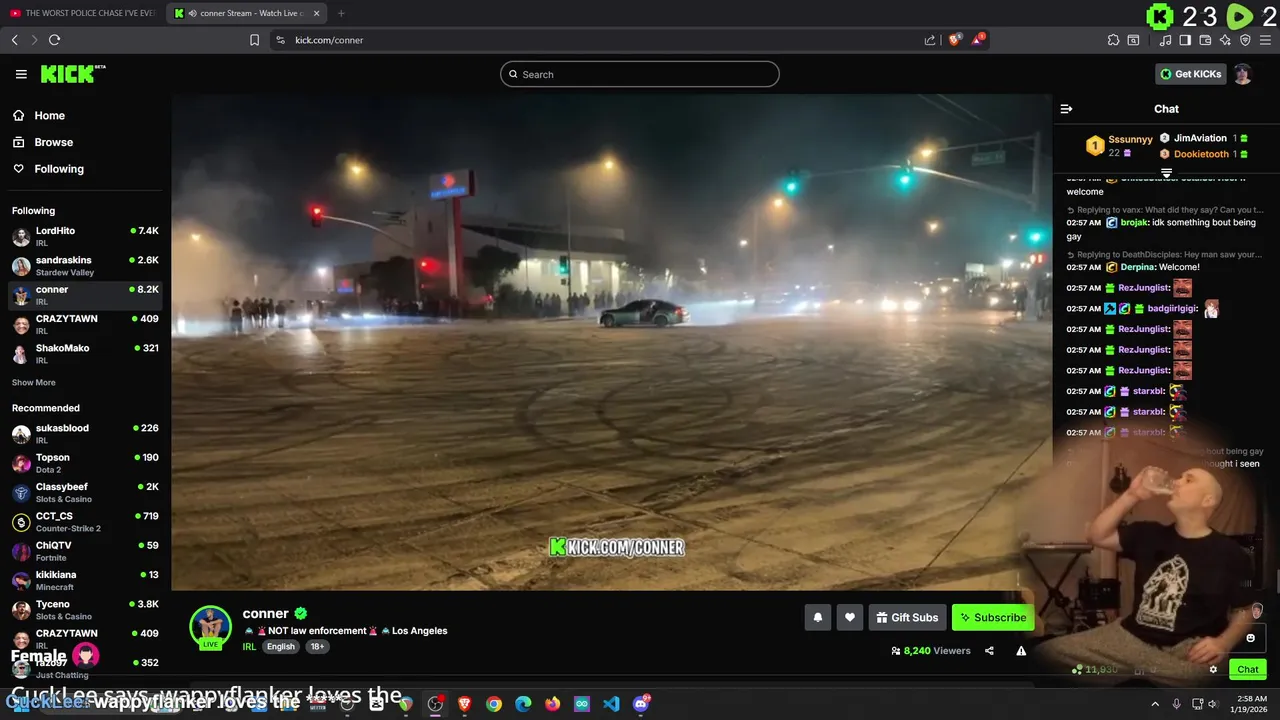Viewport: 1280px width, 720px height.
Task: Click Dookietooth in chat leaderboard
Action: point(1201,154)
